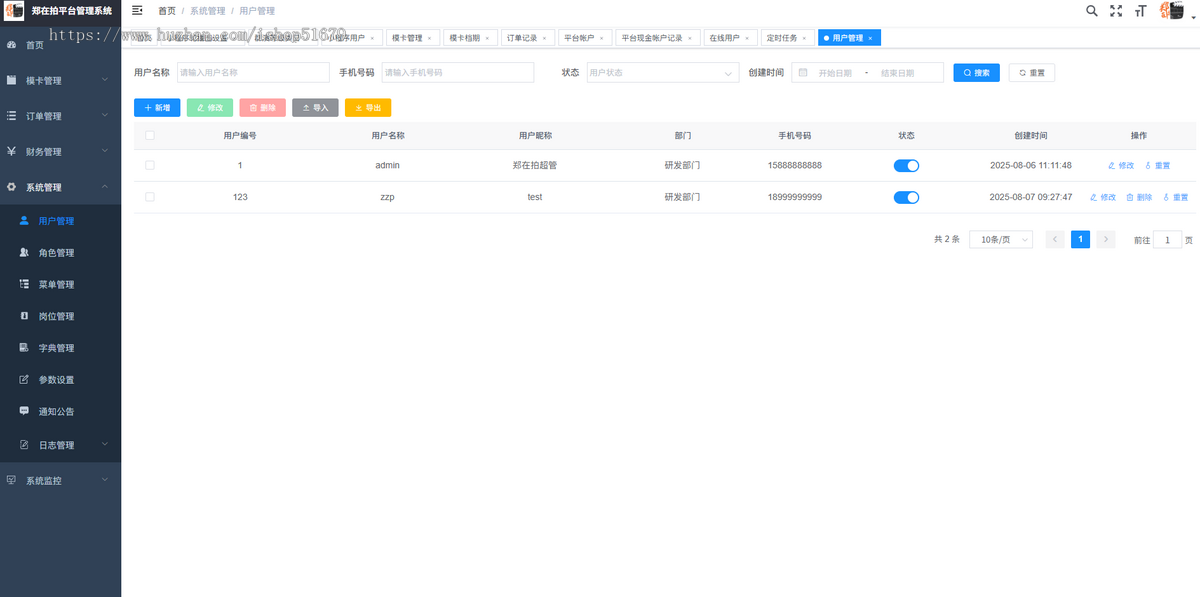Click the font size (layout size) icon
Screen dimensions: 1200x597
1140,10
